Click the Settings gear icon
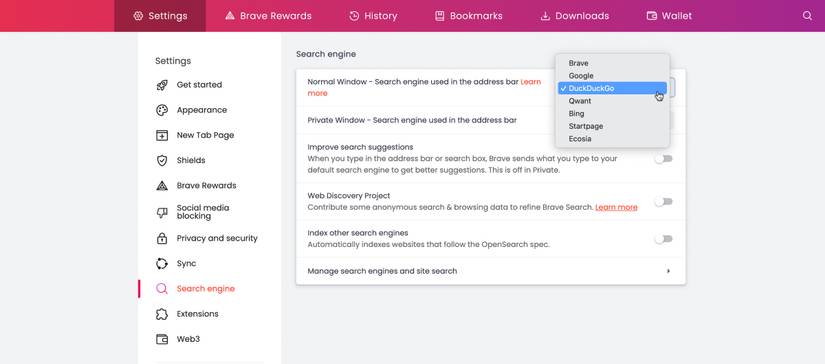 (138, 16)
